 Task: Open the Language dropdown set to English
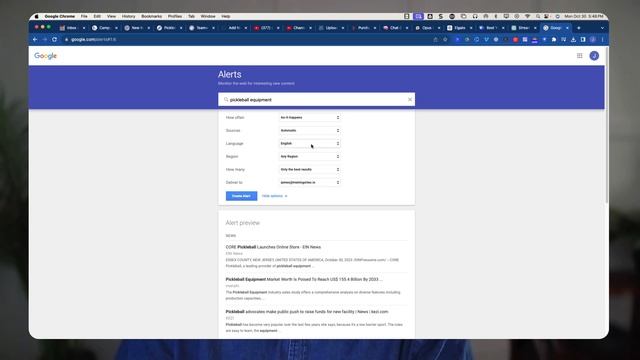click(x=310, y=144)
